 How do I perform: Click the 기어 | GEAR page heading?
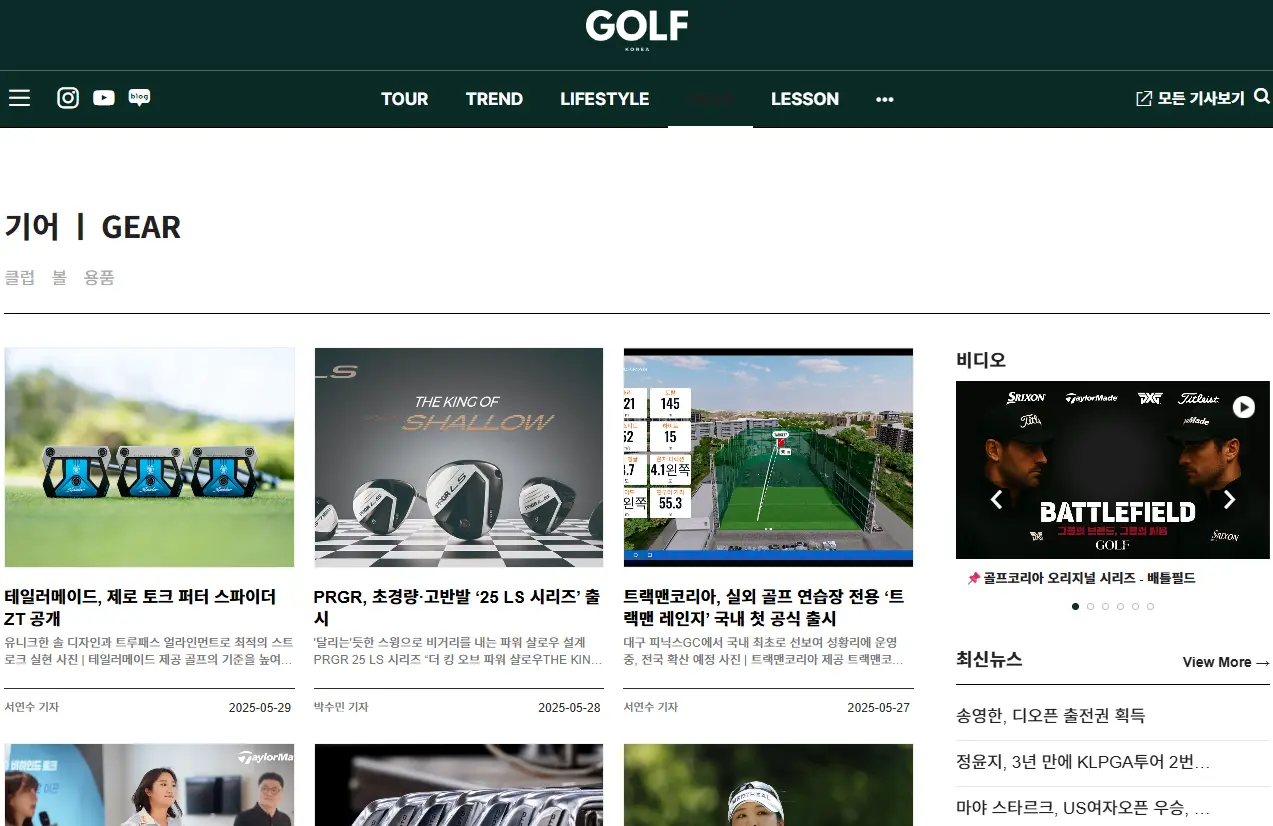[93, 227]
